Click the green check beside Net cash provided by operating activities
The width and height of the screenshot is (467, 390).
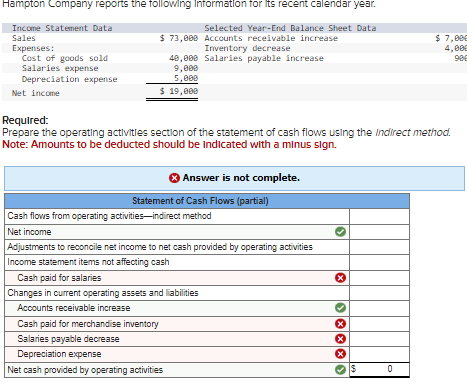(x=340, y=370)
